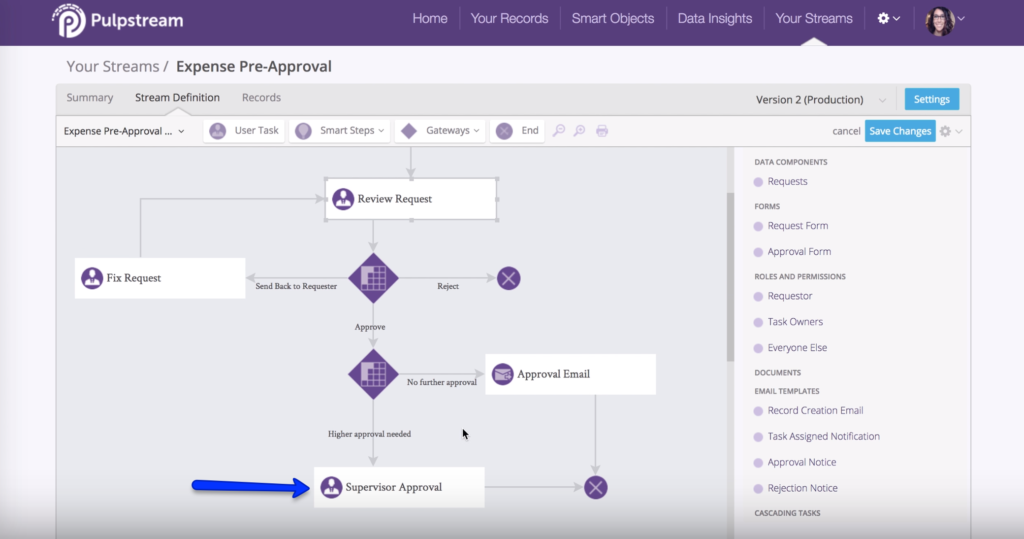Click the Send Back to Requester label
1024x539 pixels.
pyautogui.click(x=296, y=286)
